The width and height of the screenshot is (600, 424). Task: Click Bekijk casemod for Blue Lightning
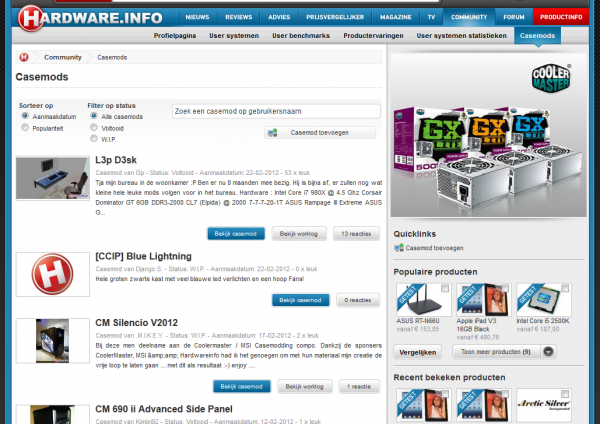[300, 300]
